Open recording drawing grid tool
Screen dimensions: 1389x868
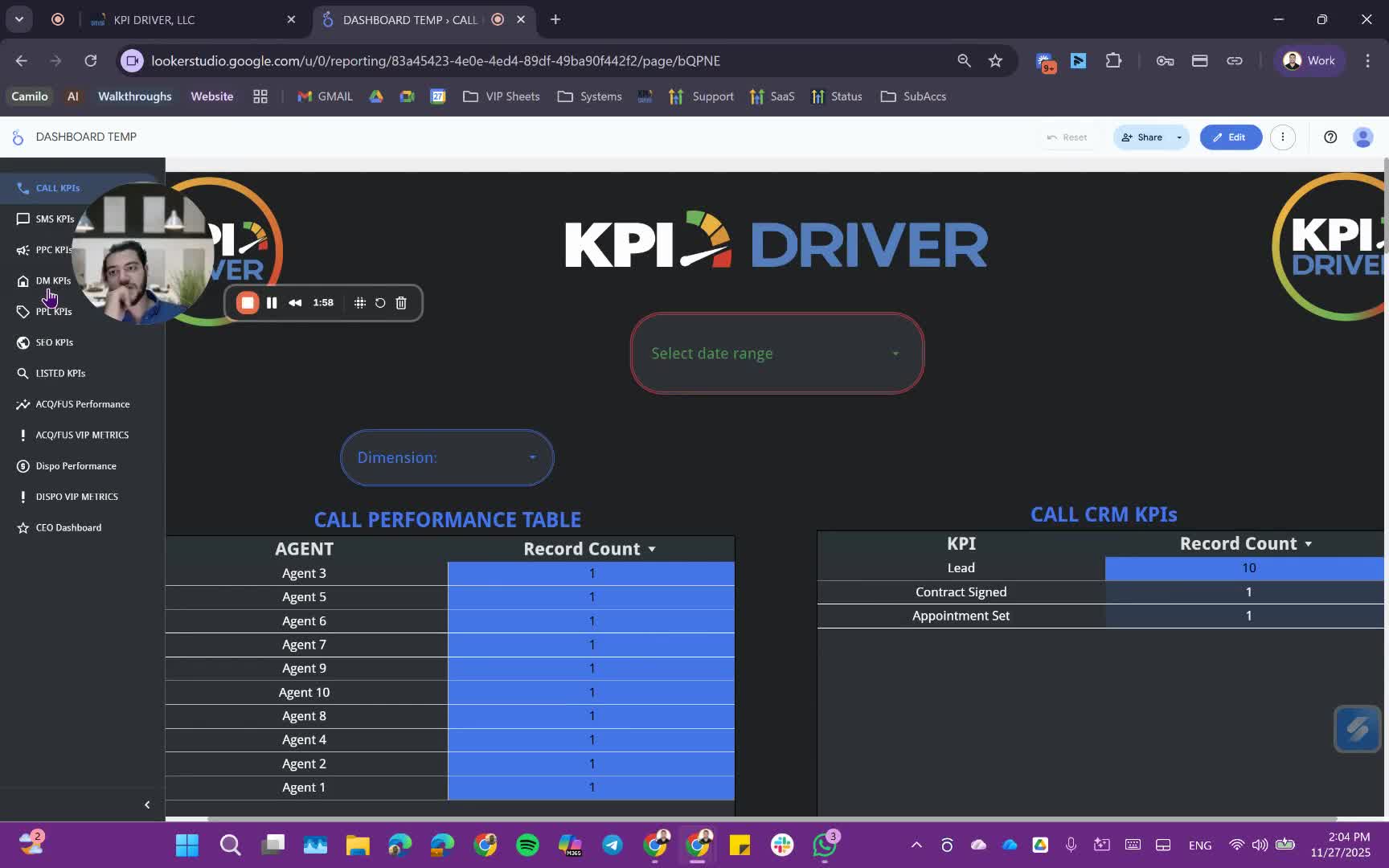tap(360, 303)
